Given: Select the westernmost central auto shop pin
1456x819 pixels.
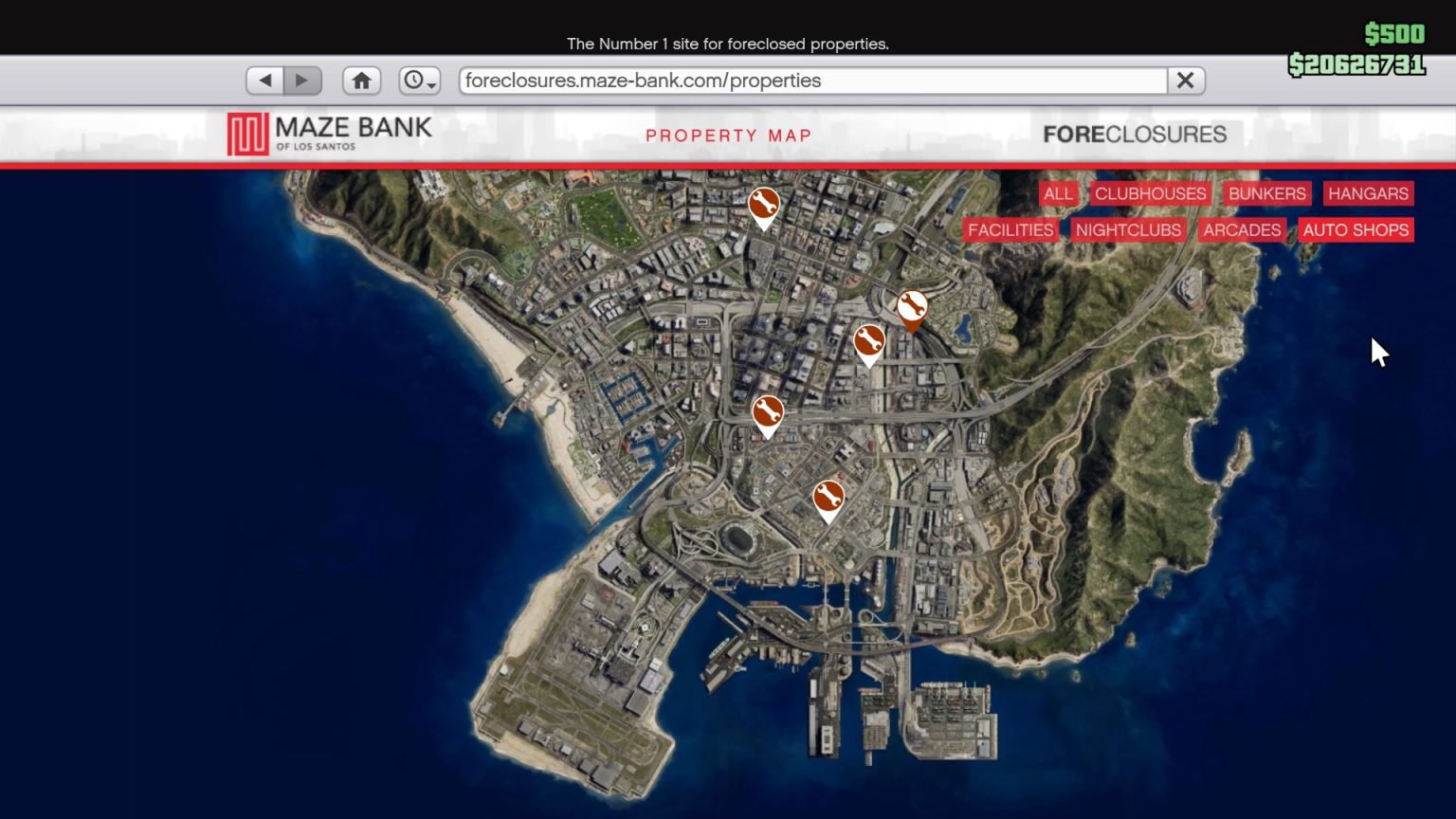Looking at the screenshot, I should click(x=768, y=413).
